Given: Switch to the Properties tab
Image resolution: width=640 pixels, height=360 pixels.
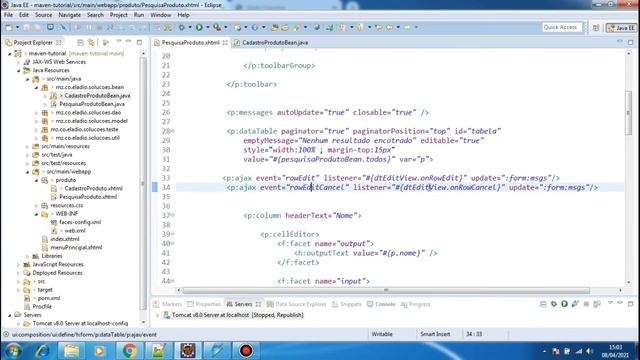Looking at the screenshot, I should coord(204,304).
